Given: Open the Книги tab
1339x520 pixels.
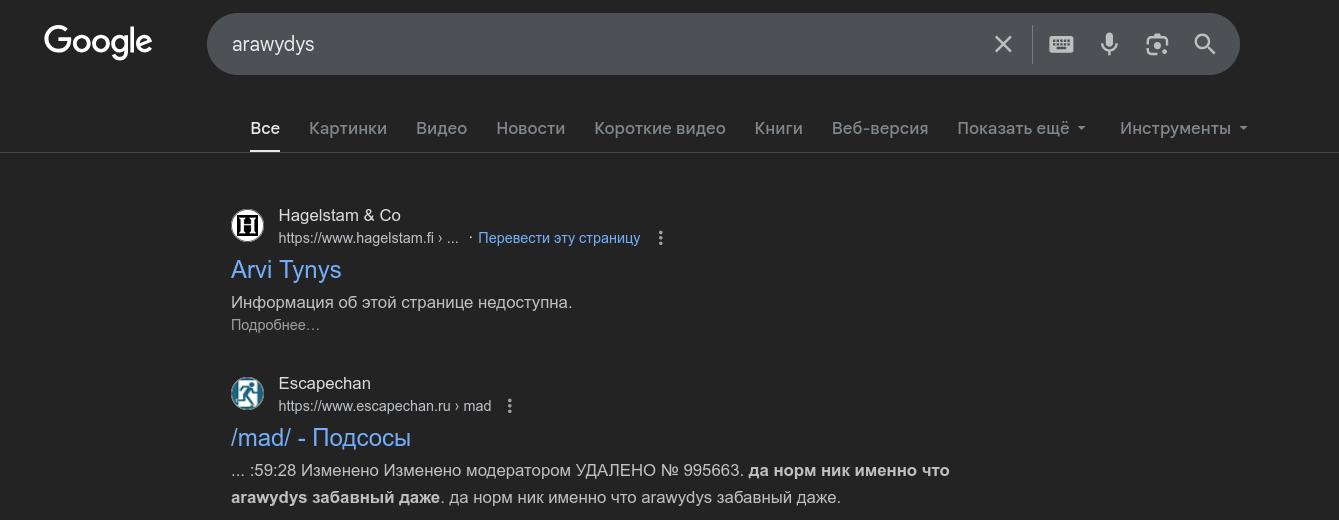Looking at the screenshot, I should tap(779, 128).
